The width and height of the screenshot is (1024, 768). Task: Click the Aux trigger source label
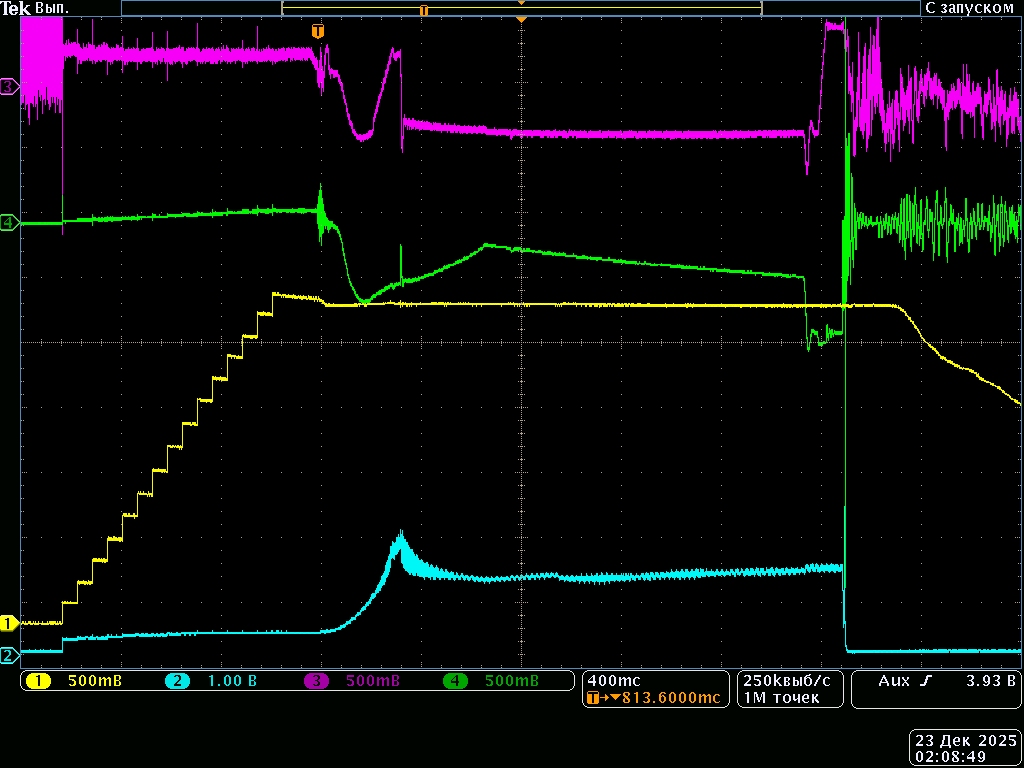[893, 681]
